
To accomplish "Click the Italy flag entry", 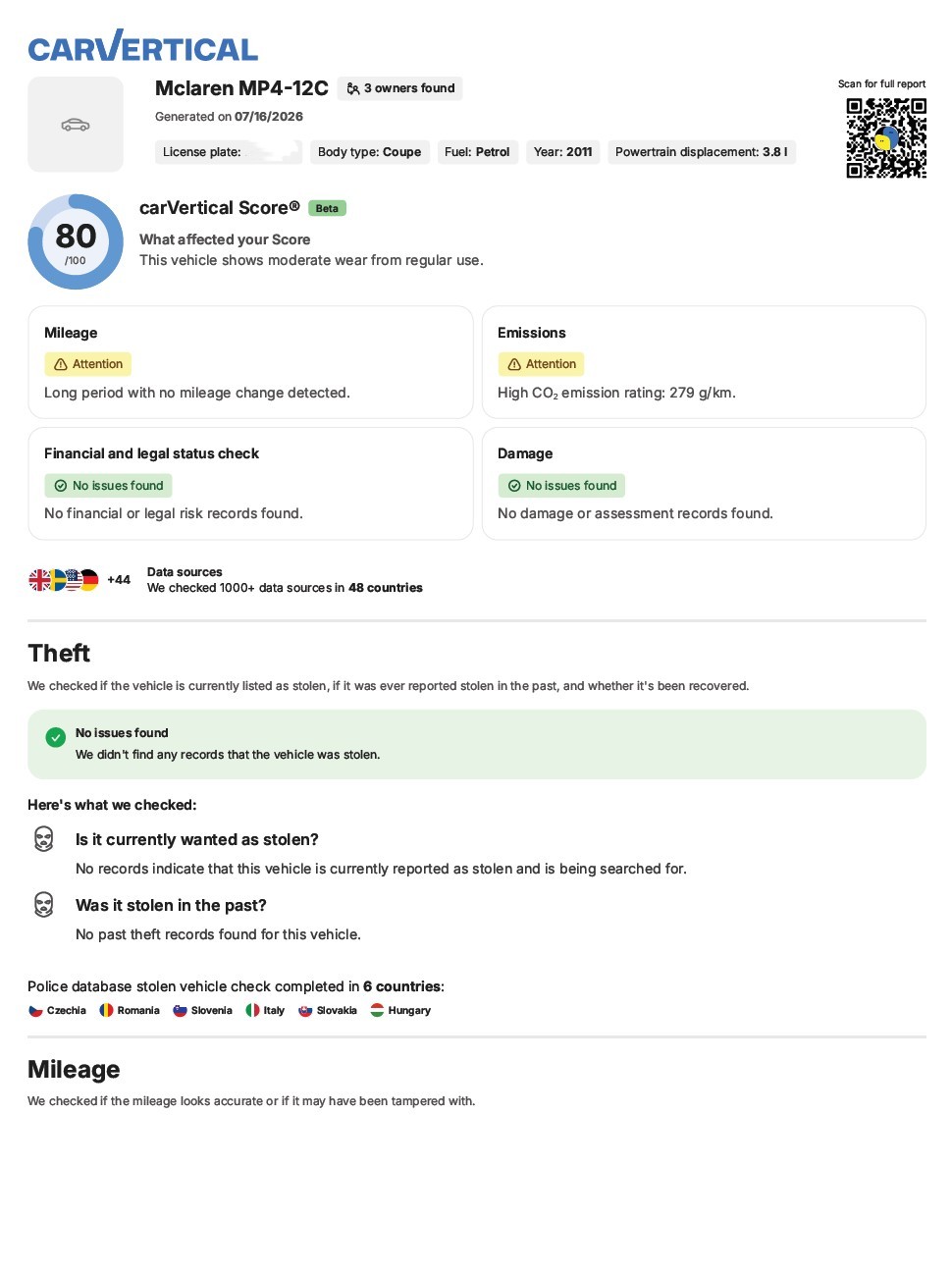I will (265, 1010).
